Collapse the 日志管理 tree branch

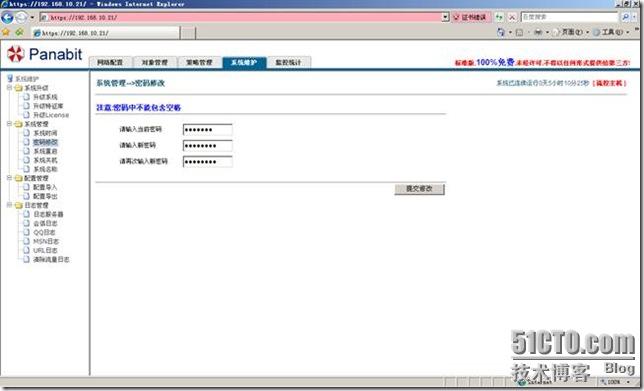pos(9,205)
